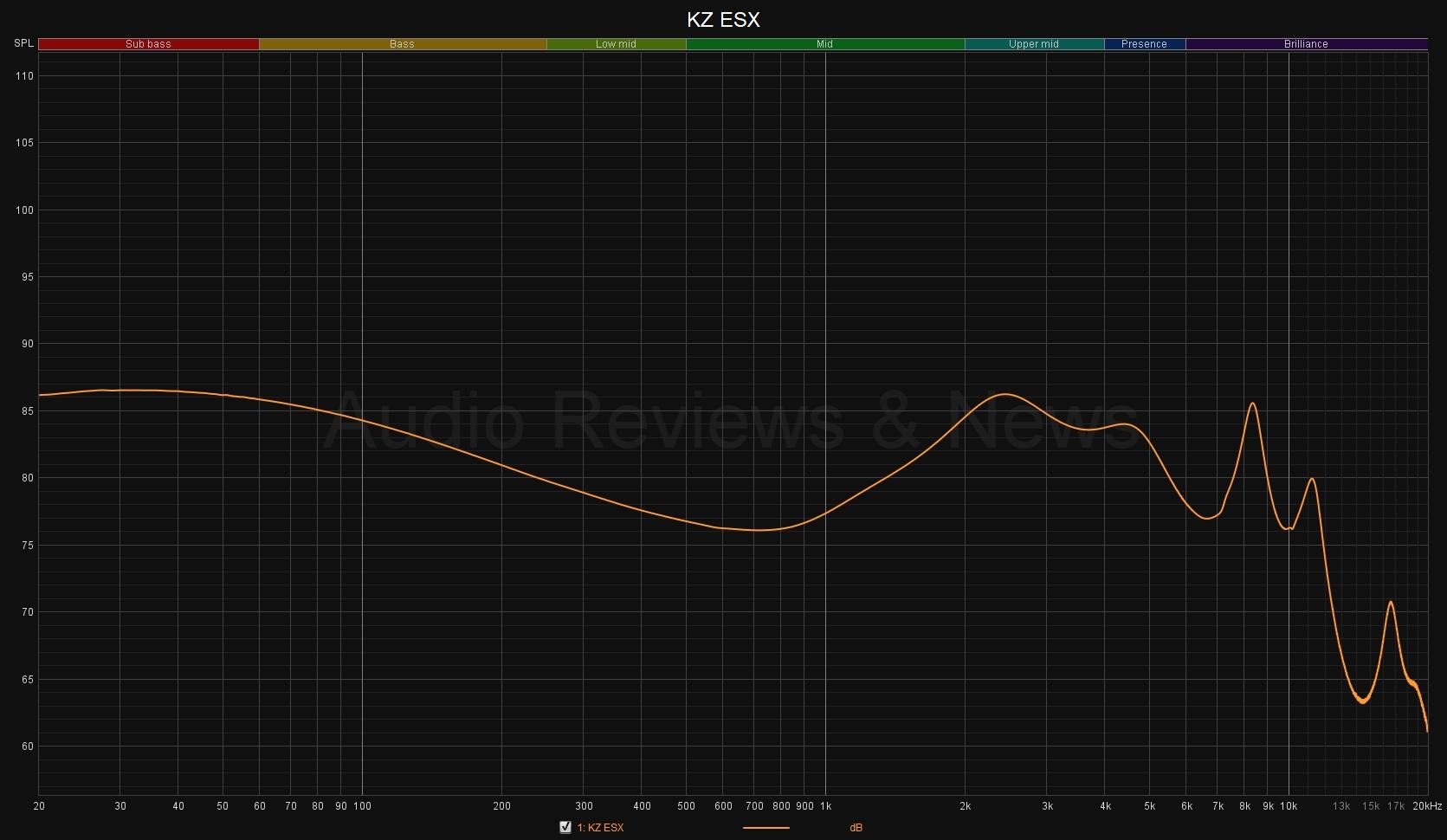Select the Presence band bar

tap(1144, 44)
